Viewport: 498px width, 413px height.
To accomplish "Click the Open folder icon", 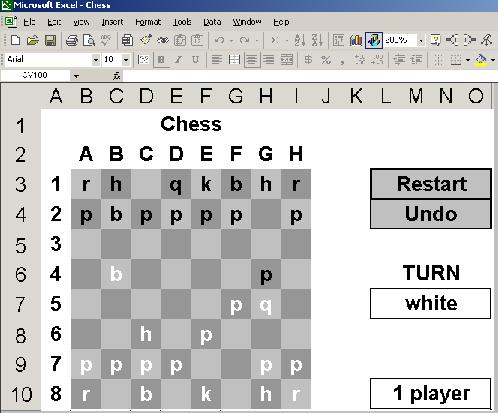I will pyautogui.click(x=33, y=40).
